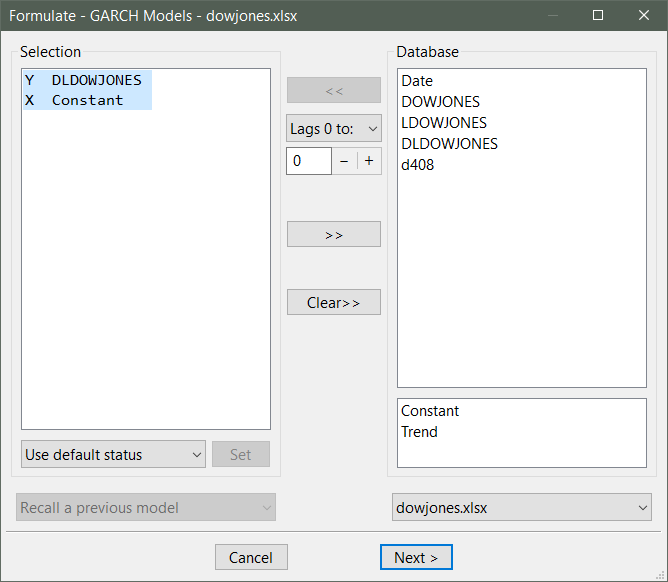Open the dowjones.xlsx database dropdown
This screenshot has height=582, width=668.
[521, 507]
